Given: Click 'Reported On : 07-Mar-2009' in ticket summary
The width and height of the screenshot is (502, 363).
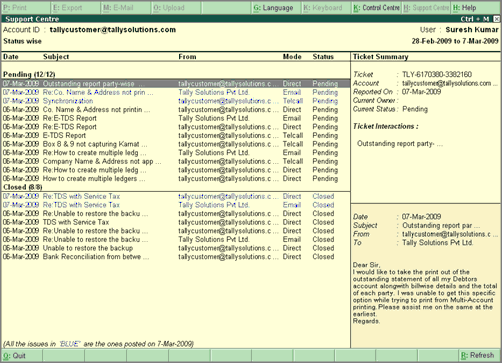Looking at the screenshot, I should (x=397, y=92).
